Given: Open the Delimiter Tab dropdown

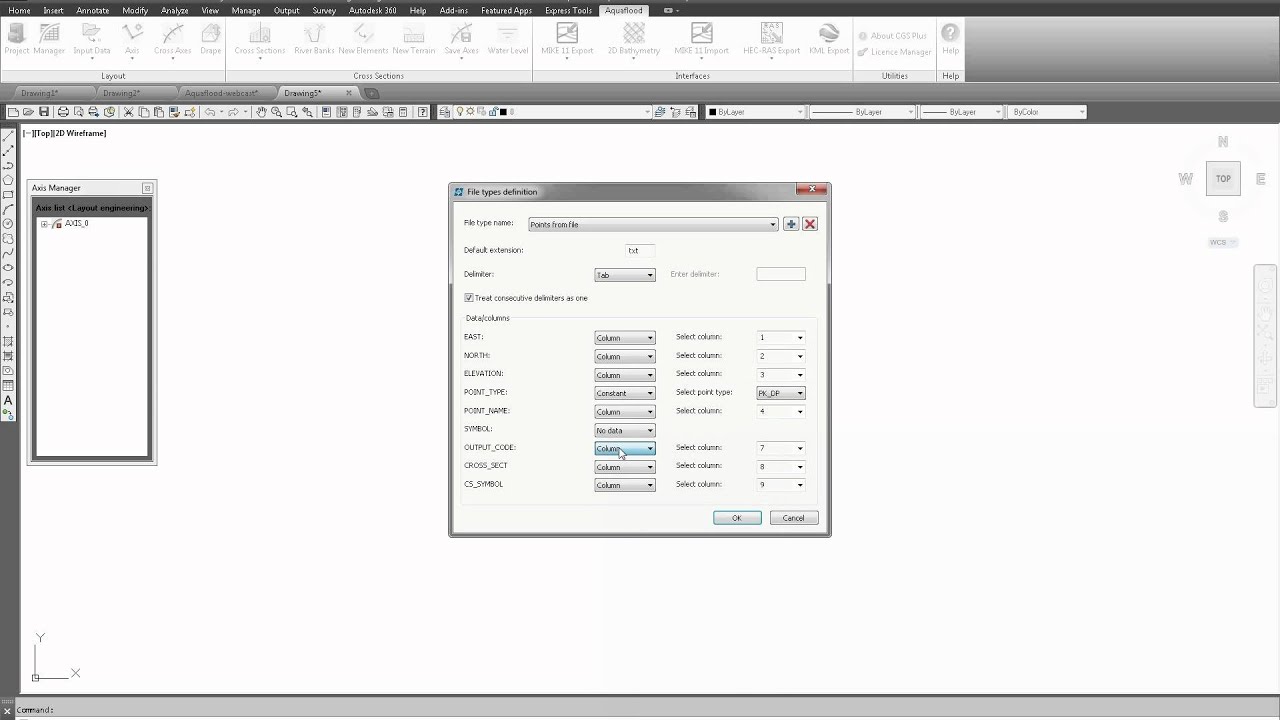Looking at the screenshot, I should point(625,275).
